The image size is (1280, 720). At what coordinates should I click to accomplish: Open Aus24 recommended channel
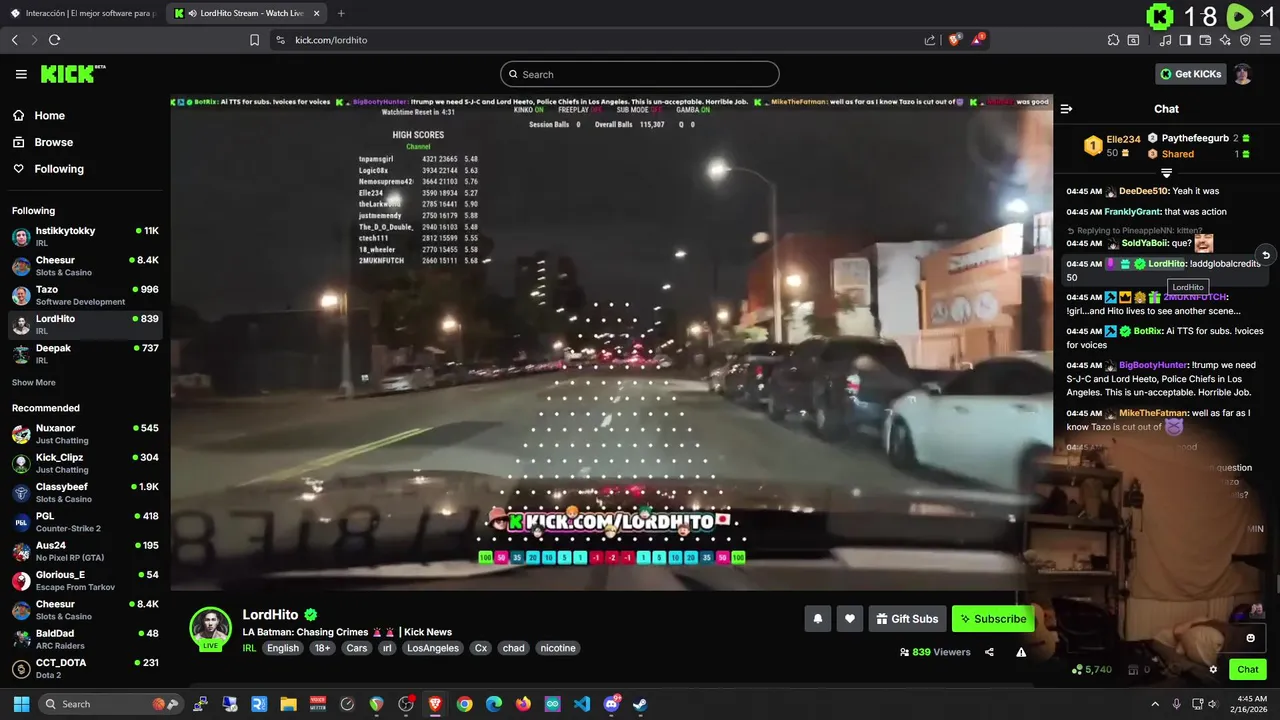85,551
